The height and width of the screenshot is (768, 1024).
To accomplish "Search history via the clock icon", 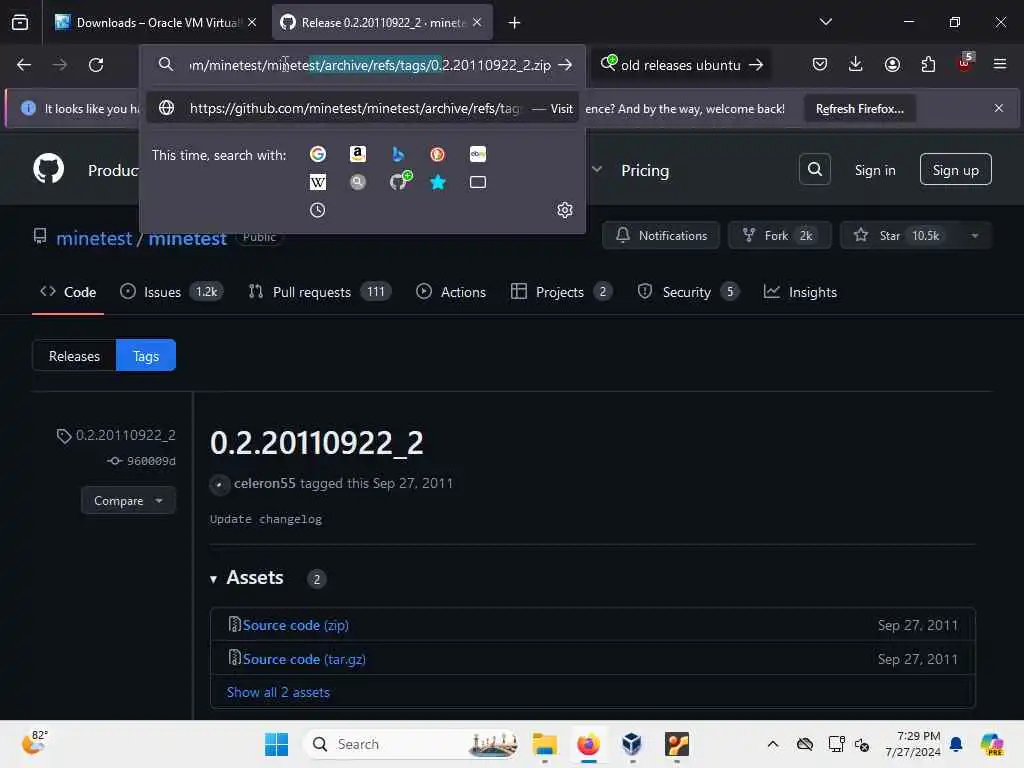I will click(x=317, y=210).
